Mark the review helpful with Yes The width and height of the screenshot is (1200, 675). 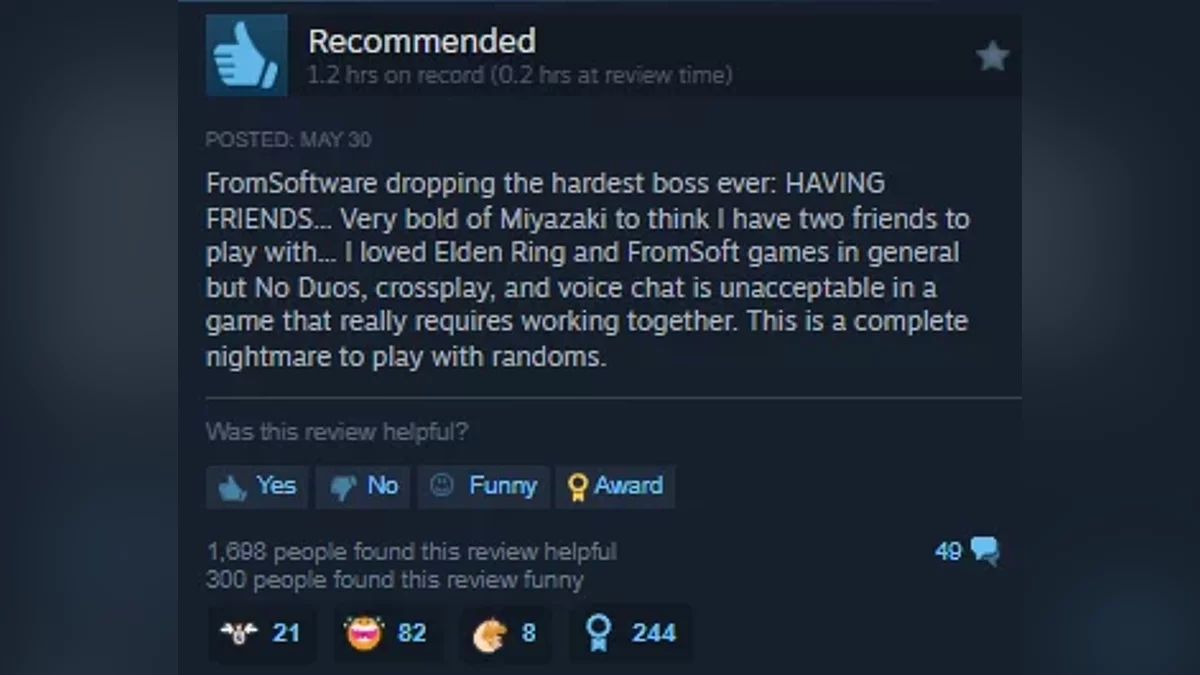click(257, 486)
